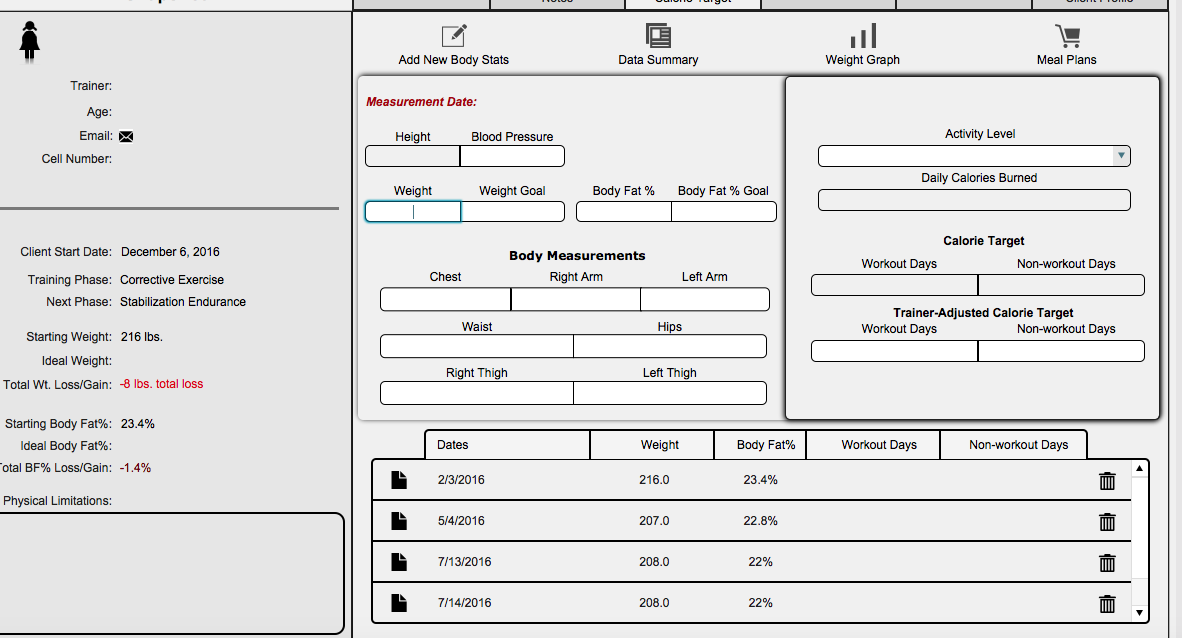Delete the 2/3/2016 entry with the trash icon
This screenshot has width=1182, height=638.
1107,480
